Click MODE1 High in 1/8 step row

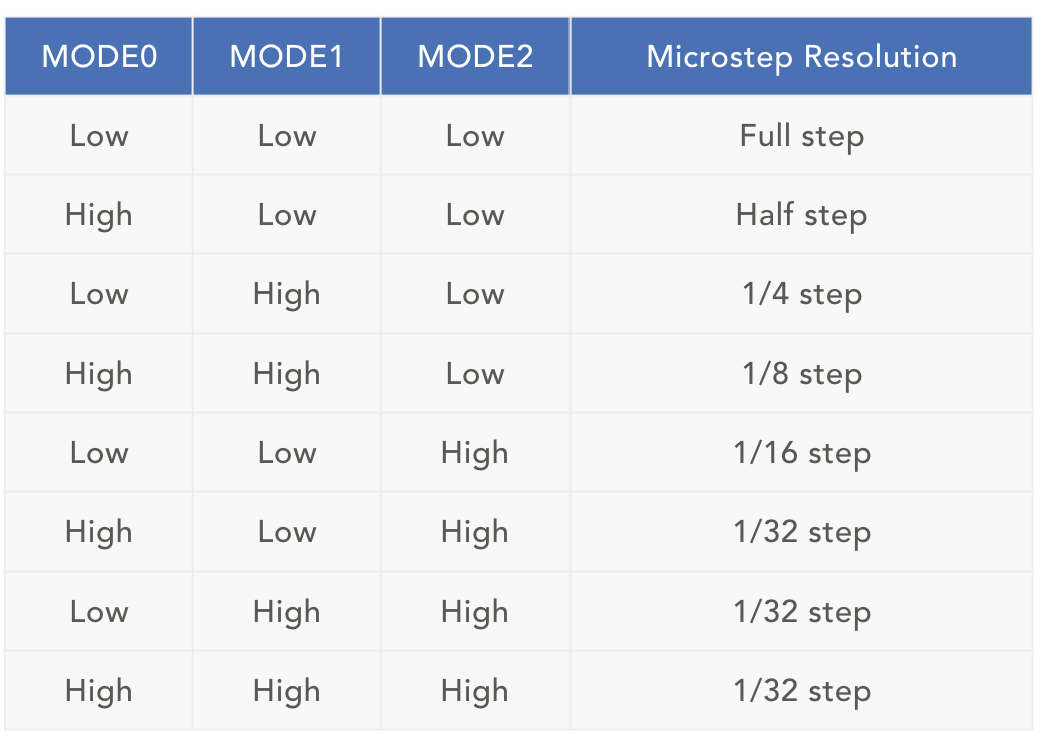coord(287,374)
